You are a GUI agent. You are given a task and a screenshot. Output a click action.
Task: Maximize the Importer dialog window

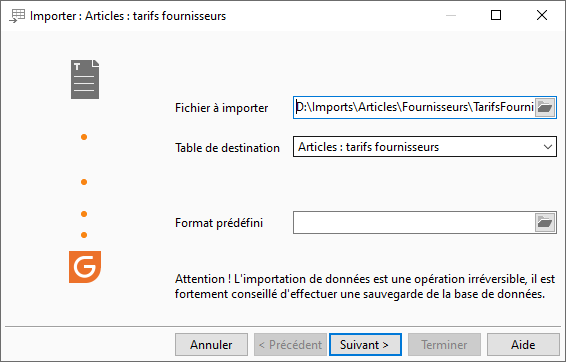[x=496, y=15]
